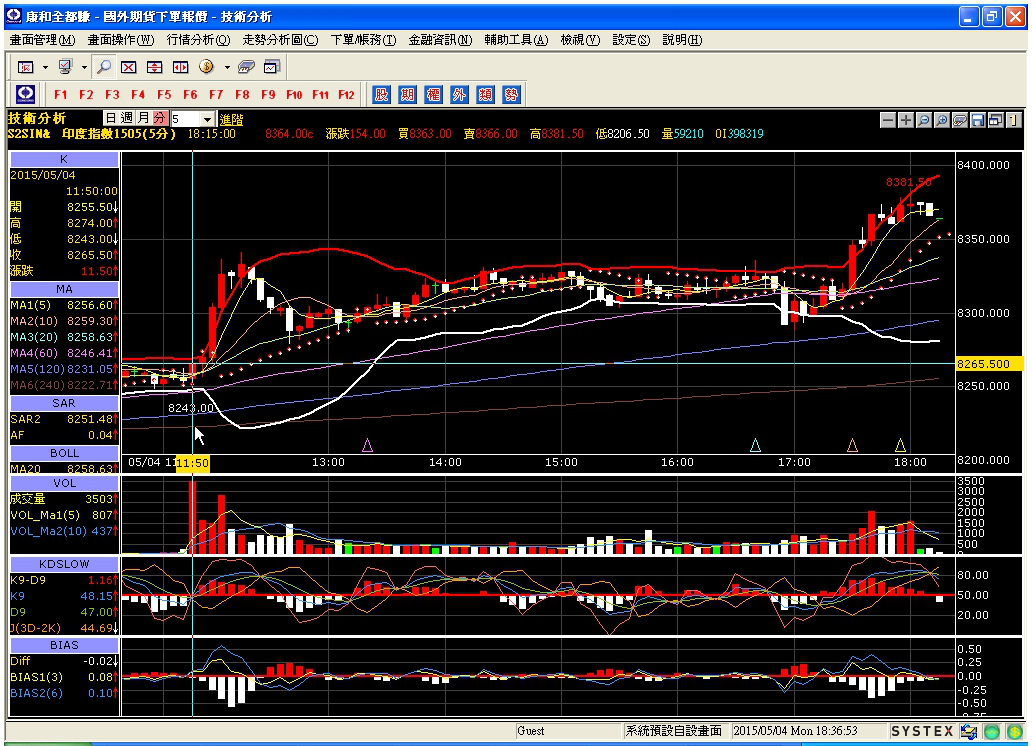Click the blue 類 category button
This screenshot has width=1032, height=746.
[485, 94]
